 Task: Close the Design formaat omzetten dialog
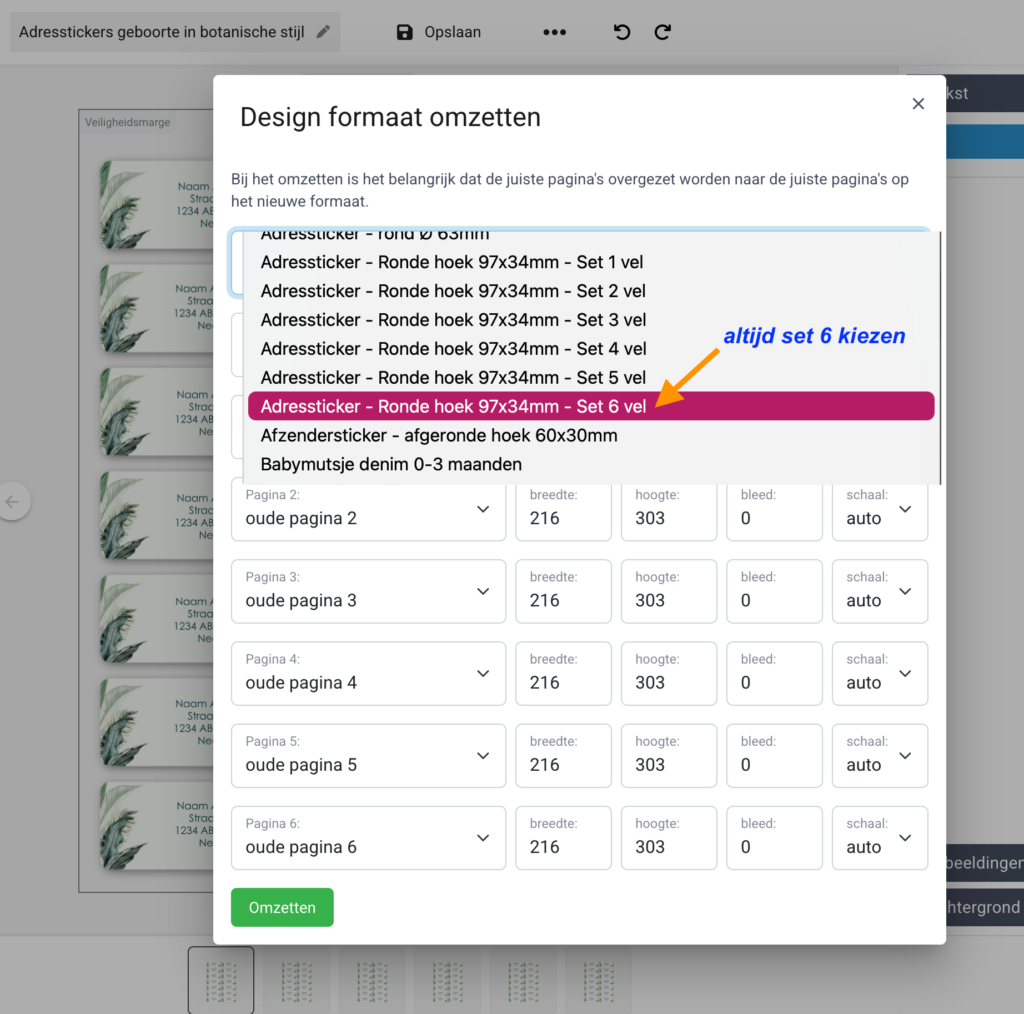(918, 104)
